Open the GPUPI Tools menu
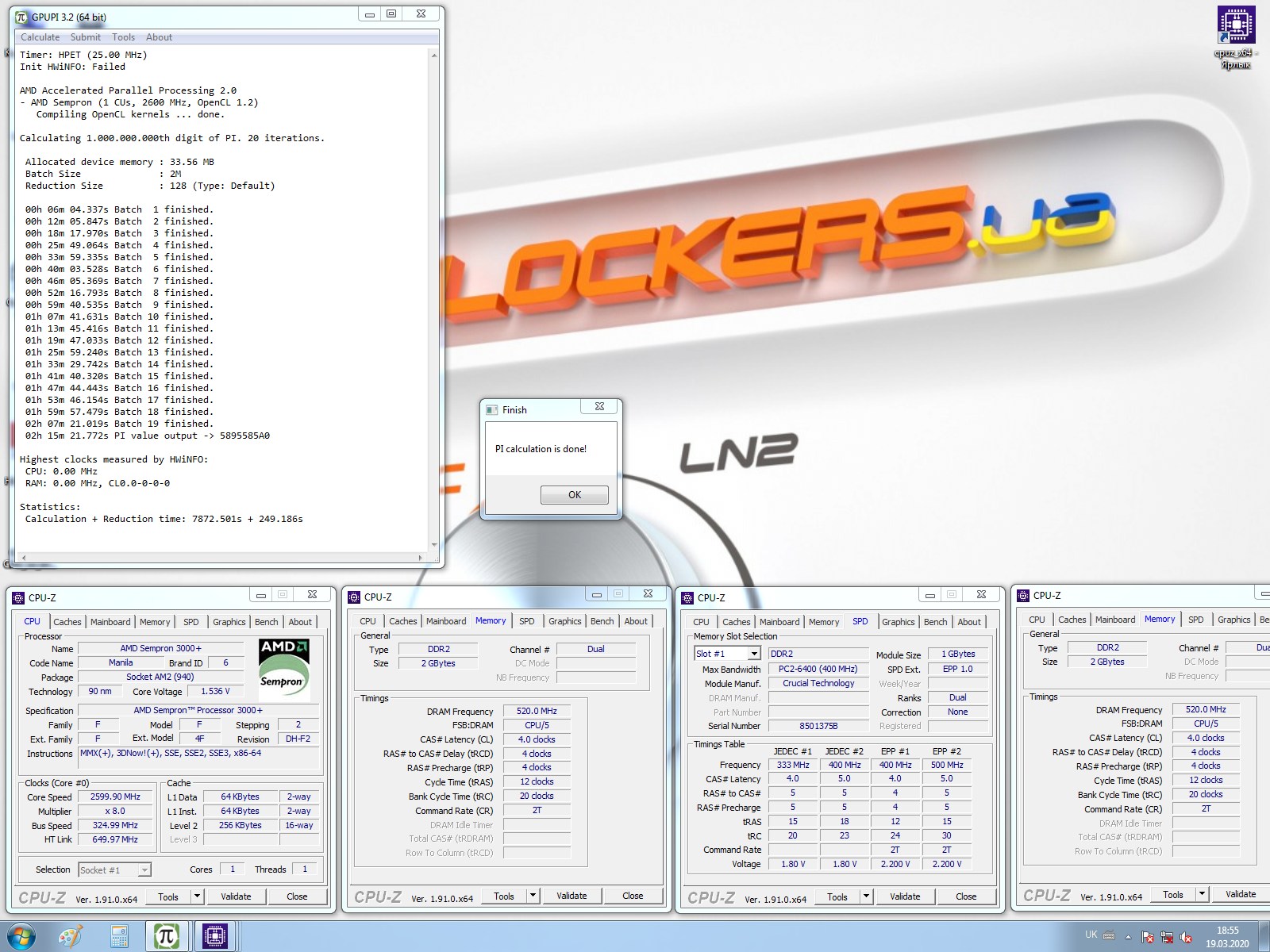Image resolution: width=1270 pixels, height=952 pixels. [x=123, y=37]
